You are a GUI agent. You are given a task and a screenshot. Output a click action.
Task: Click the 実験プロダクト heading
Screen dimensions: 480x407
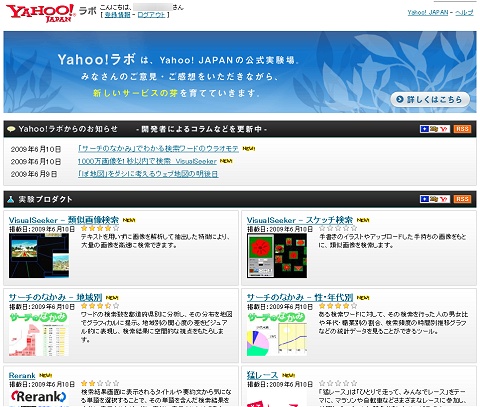point(45,199)
